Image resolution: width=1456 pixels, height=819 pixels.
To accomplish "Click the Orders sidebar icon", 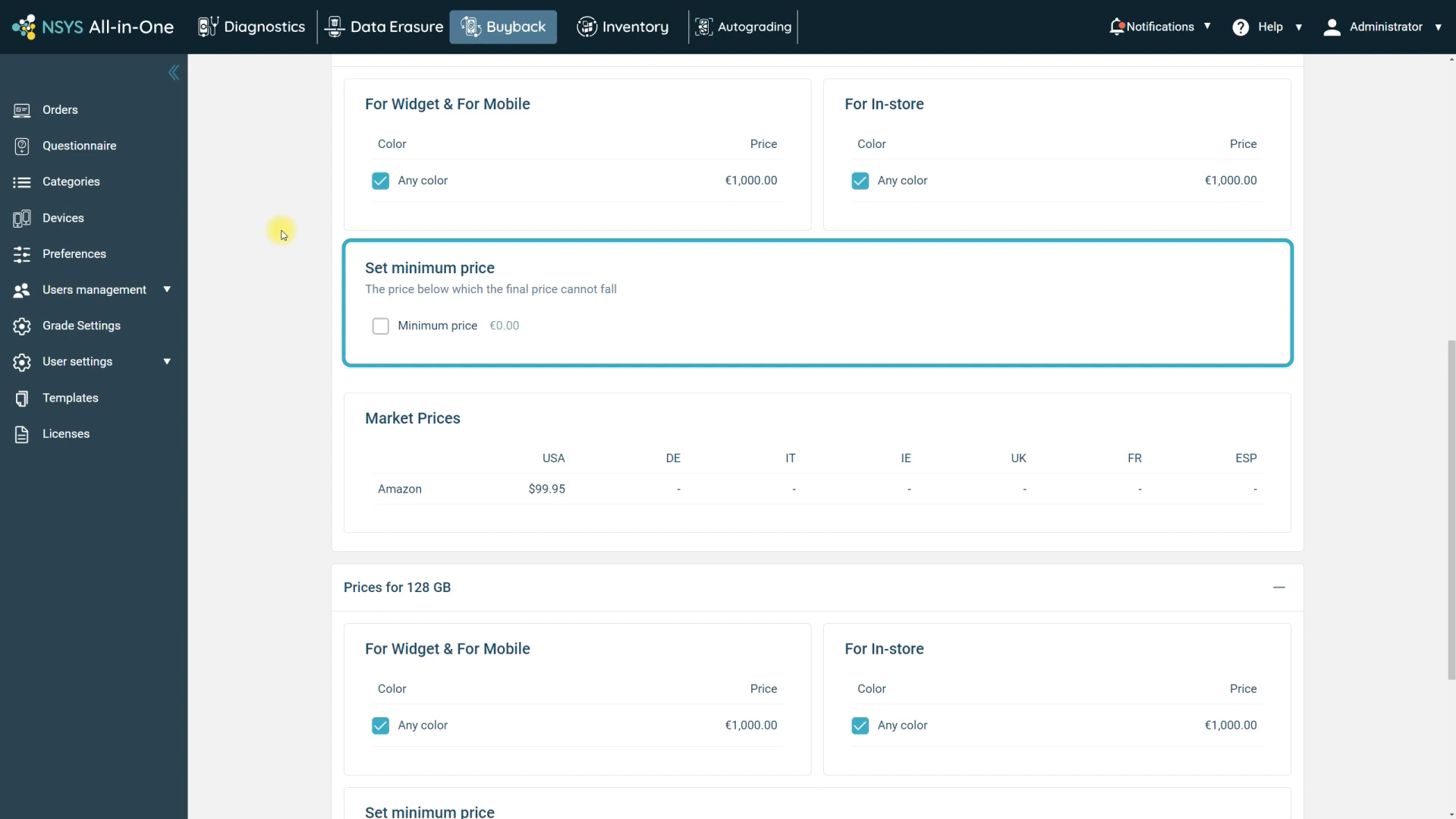I will click(x=22, y=110).
